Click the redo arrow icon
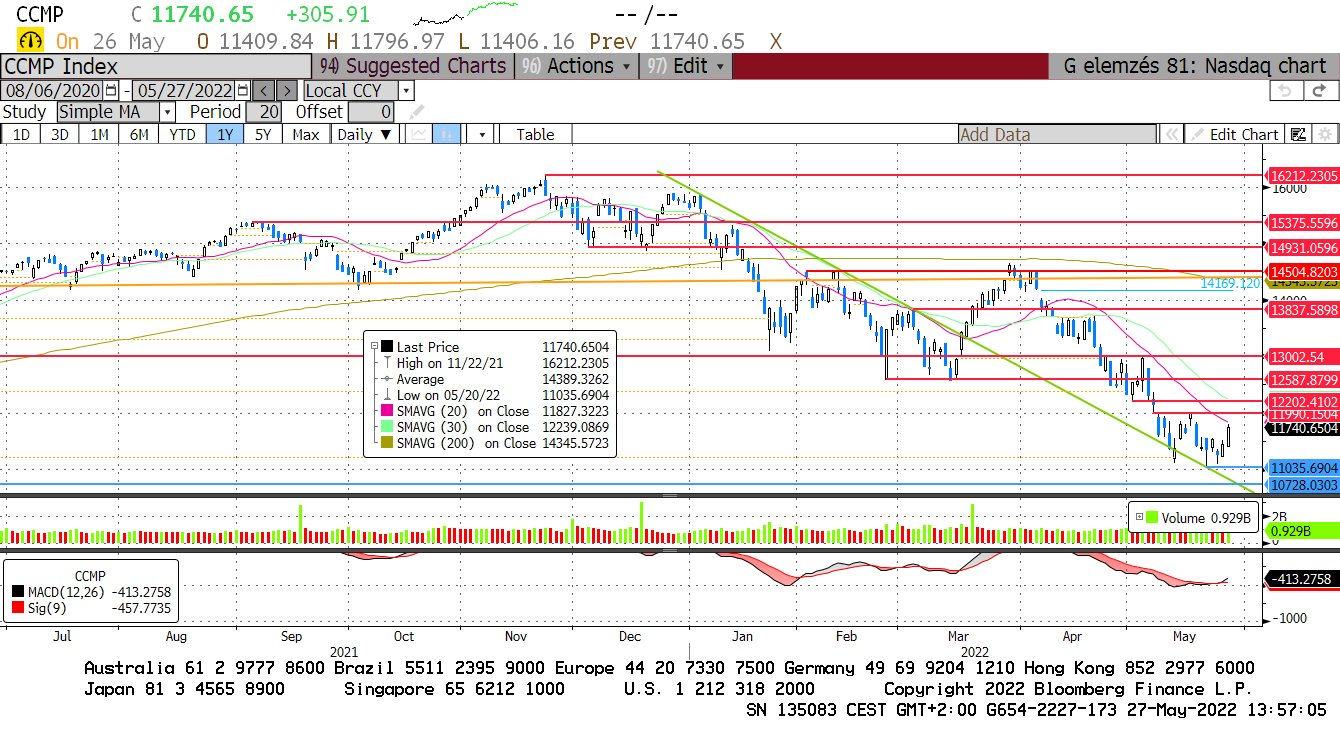1340x736 pixels. coord(1319,90)
